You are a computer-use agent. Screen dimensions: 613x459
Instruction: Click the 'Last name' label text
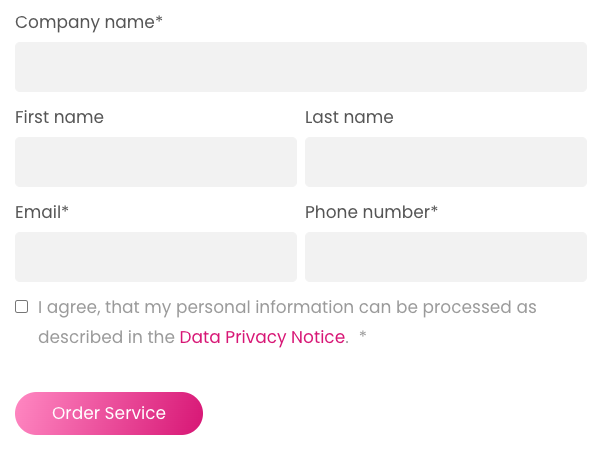click(349, 117)
